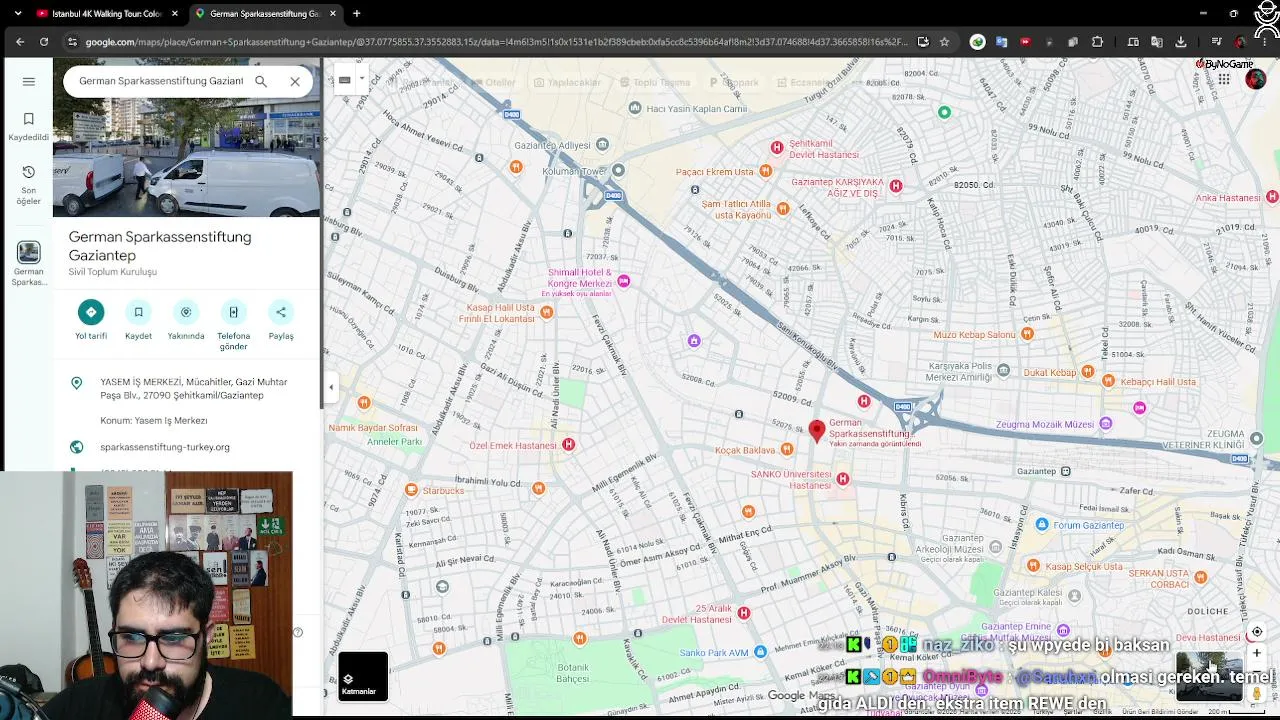The height and width of the screenshot is (720, 1280).
Task: Collapse the side panel with arrow handle
Action: coord(331,387)
